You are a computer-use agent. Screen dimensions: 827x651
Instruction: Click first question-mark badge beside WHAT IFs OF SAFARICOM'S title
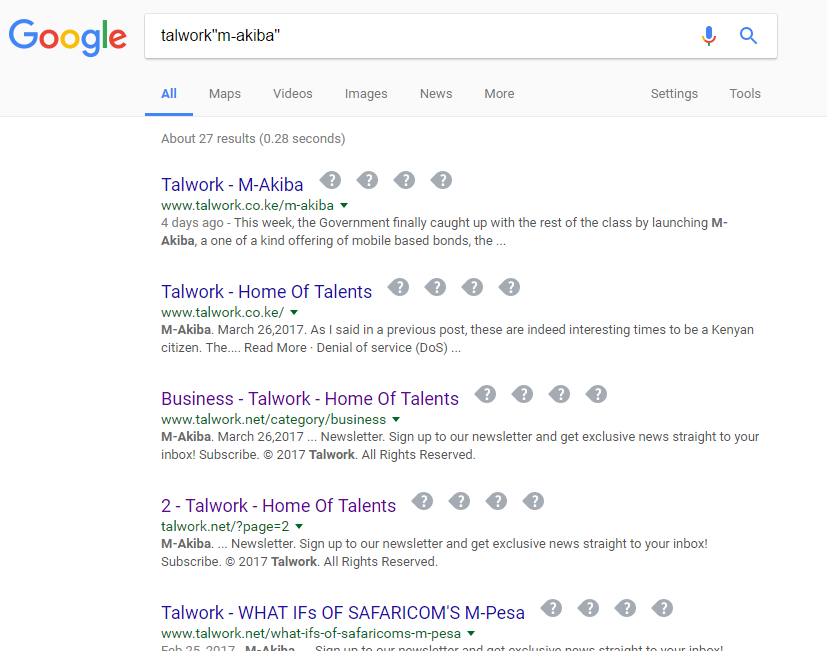click(x=552, y=609)
